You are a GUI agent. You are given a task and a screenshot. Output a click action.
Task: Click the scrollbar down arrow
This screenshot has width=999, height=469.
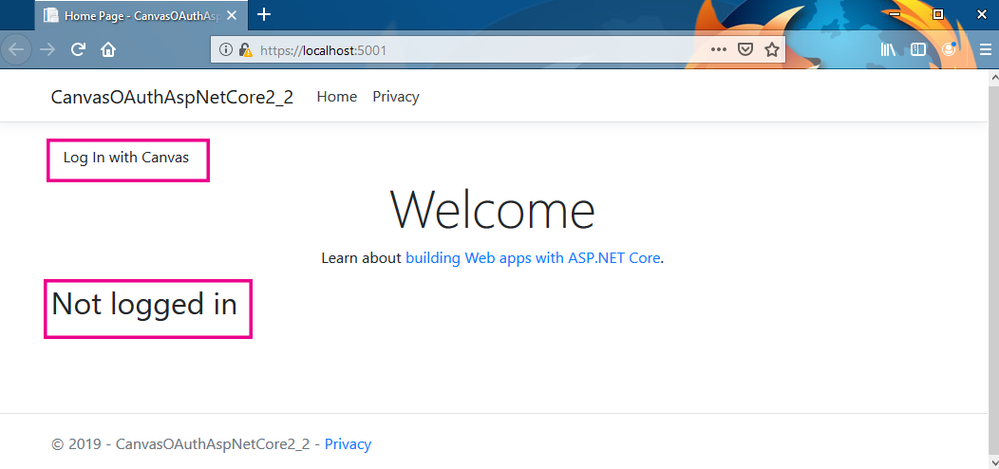coord(993,463)
